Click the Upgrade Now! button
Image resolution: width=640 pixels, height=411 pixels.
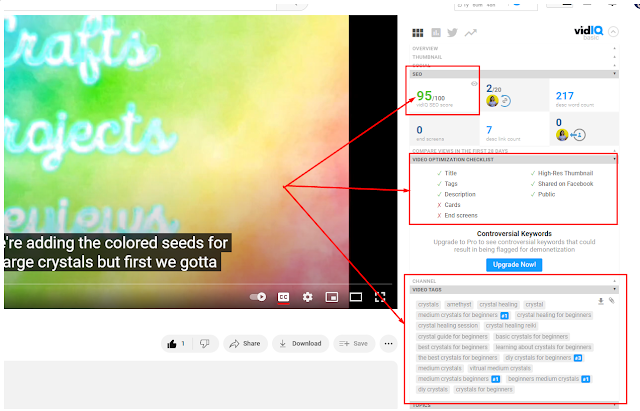pyautogui.click(x=514, y=265)
